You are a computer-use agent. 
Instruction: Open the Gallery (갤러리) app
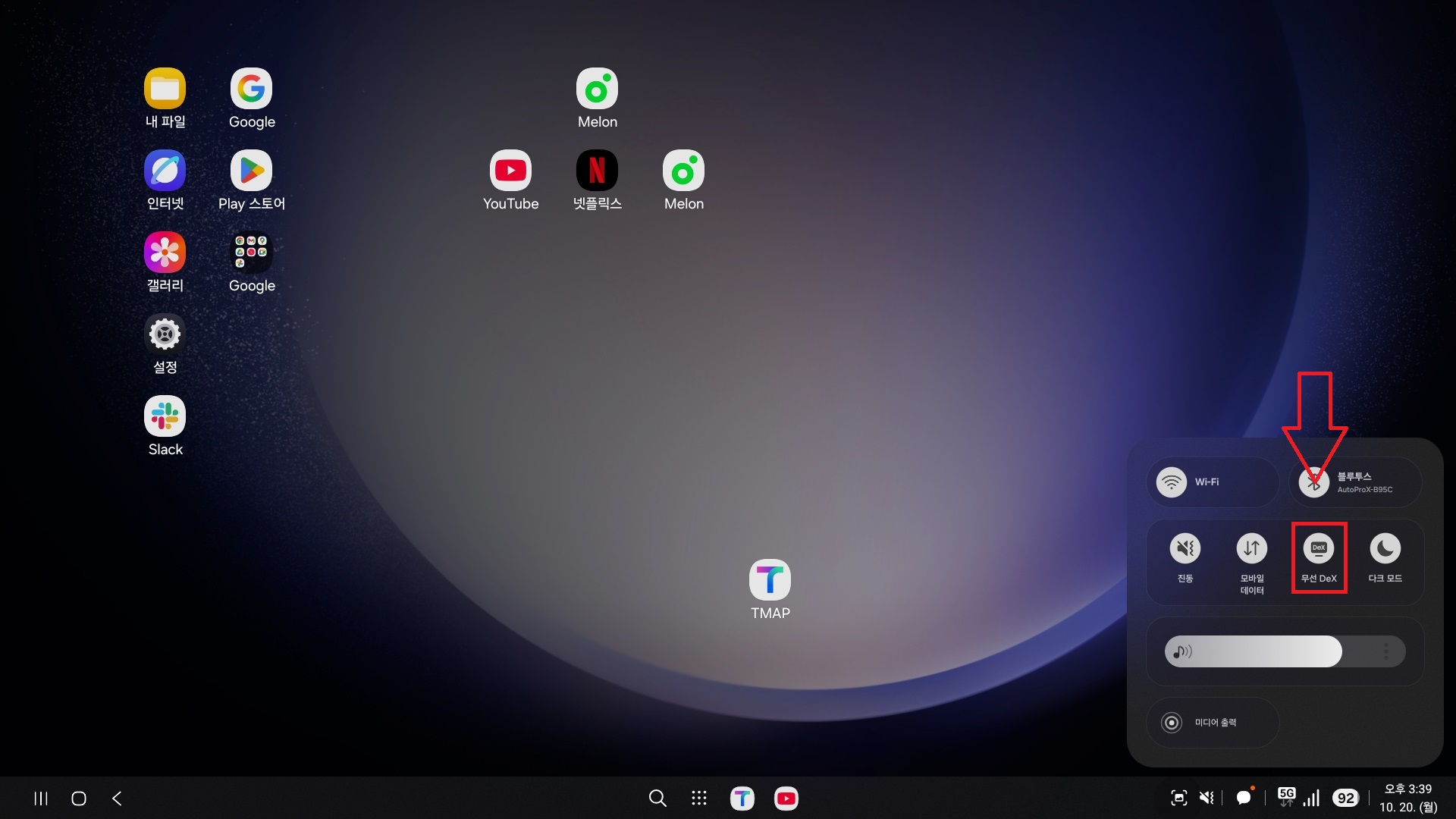tap(165, 253)
